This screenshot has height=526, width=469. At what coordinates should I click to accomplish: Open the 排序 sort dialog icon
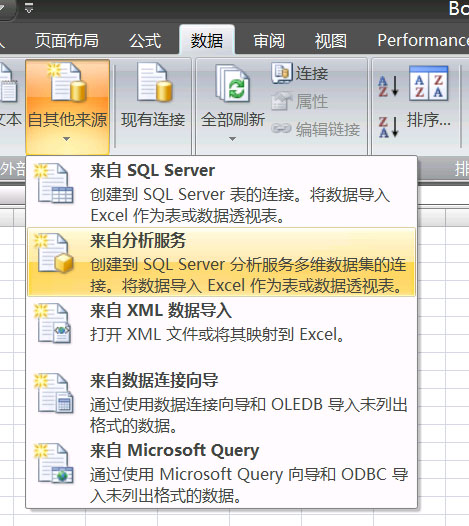coord(428,83)
